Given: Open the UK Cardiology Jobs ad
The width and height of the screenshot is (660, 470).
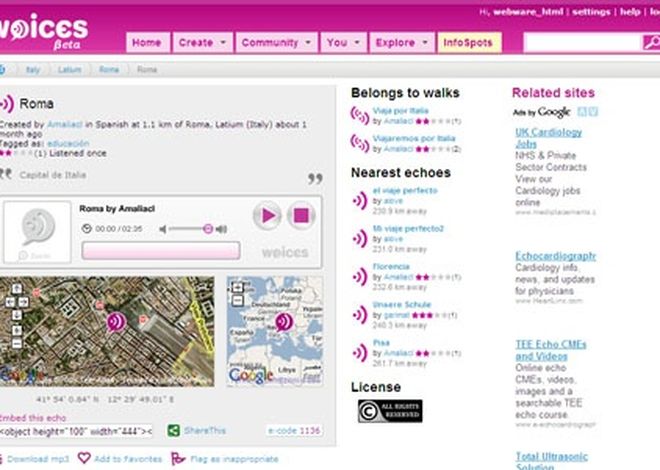Looking at the screenshot, I should [x=548, y=138].
